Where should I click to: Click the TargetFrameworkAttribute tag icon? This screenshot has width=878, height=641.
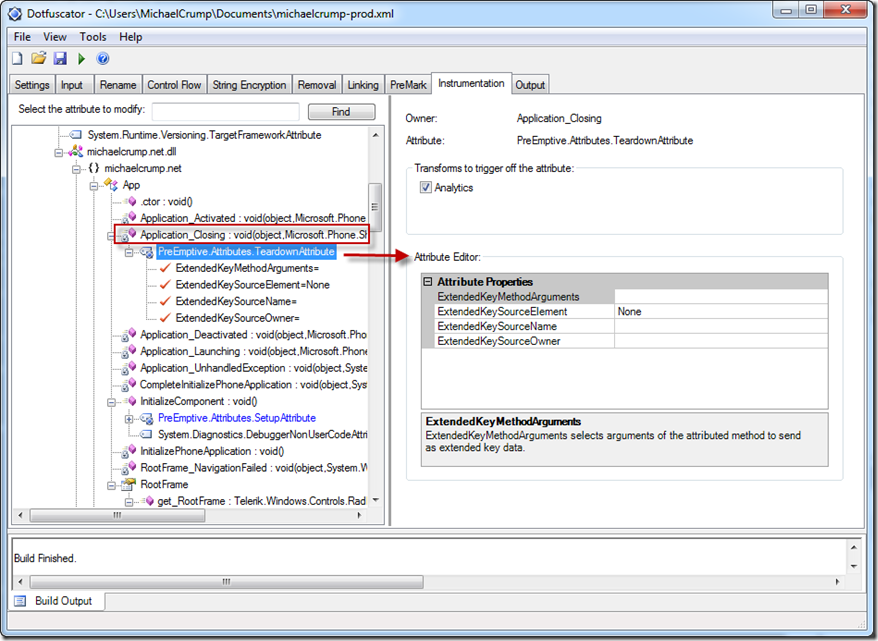pyautogui.click(x=76, y=135)
